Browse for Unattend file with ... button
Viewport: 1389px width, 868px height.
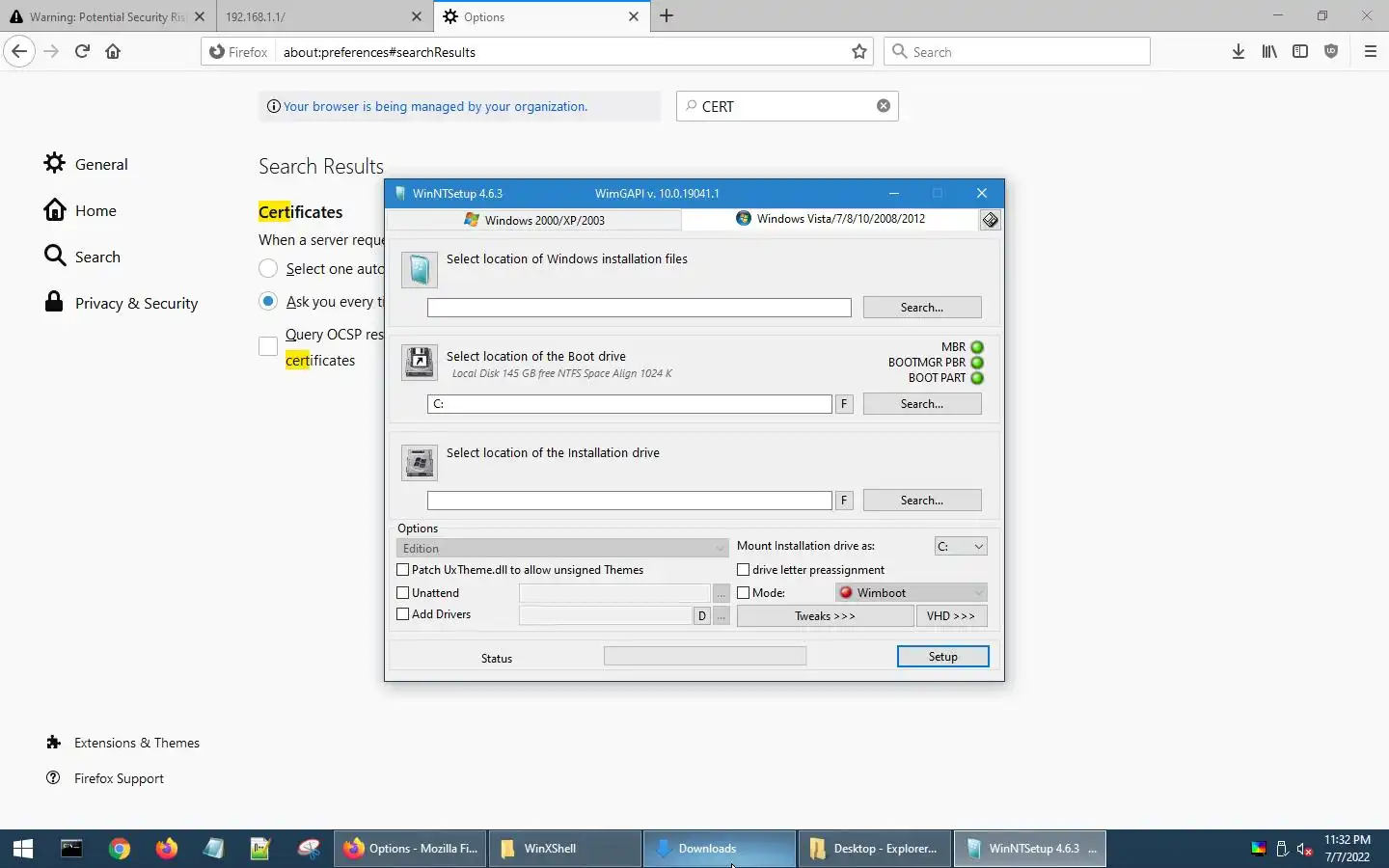[x=722, y=593]
